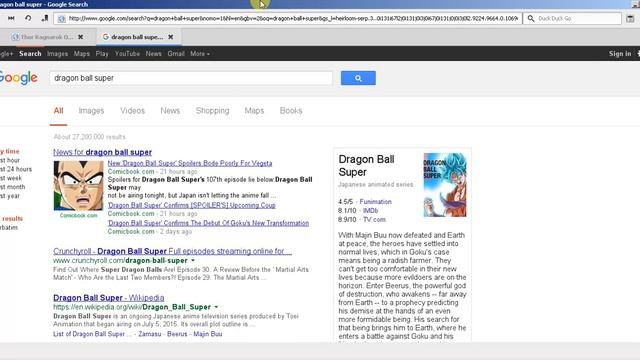Open the IMDb rating link

tap(370, 211)
